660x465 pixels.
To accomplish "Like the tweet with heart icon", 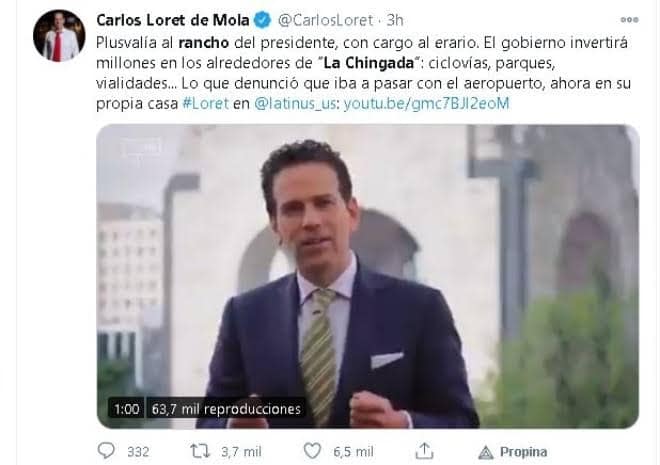I will click(312, 451).
